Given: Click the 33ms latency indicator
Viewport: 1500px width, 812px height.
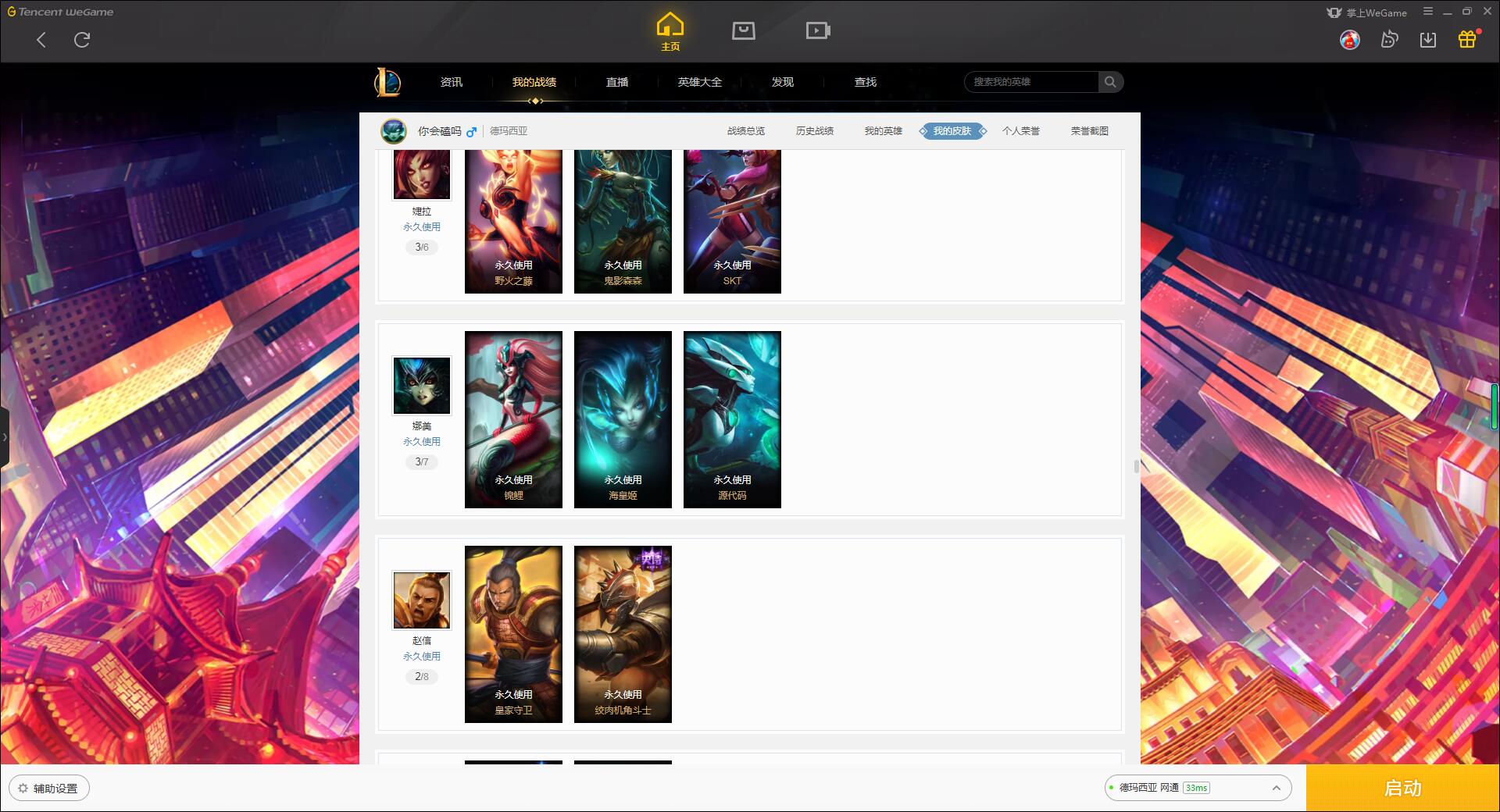Looking at the screenshot, I should [1196, 788].
